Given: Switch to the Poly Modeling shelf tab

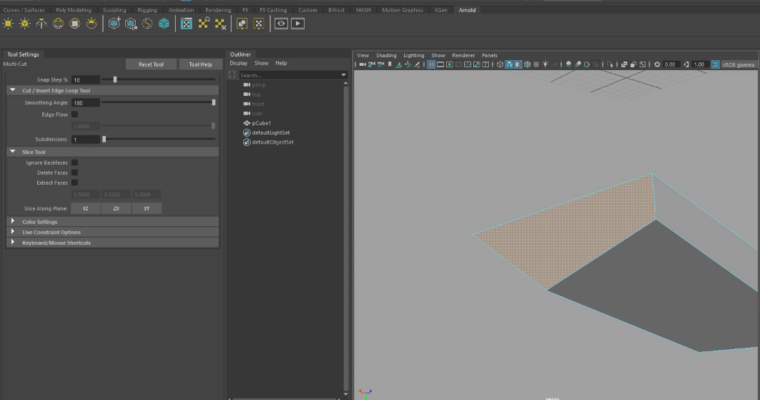Looking at the screenshot, I should (71, 9).
